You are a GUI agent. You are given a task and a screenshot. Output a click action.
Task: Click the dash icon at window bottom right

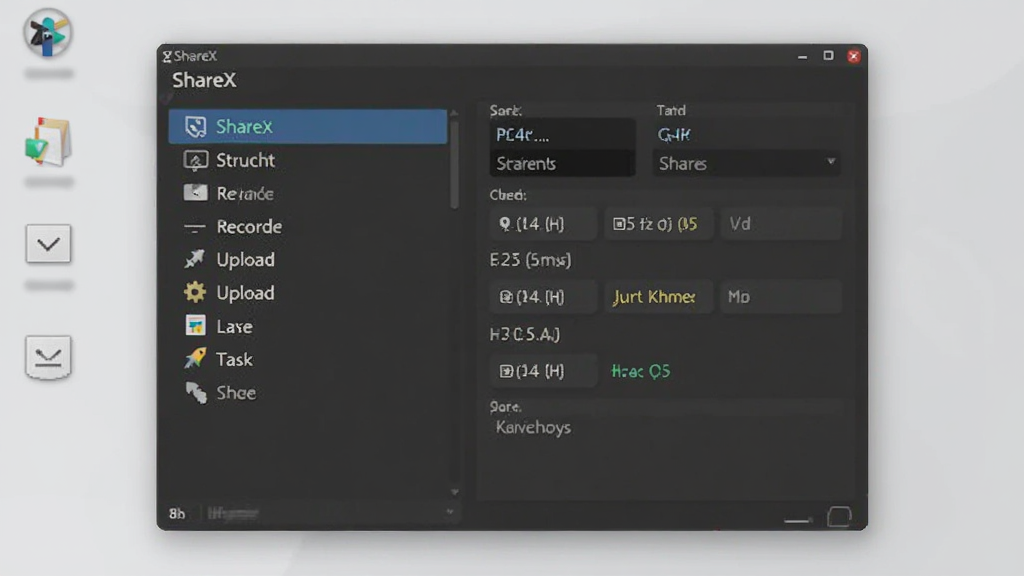pyautogui.click(x=798, y=520)
